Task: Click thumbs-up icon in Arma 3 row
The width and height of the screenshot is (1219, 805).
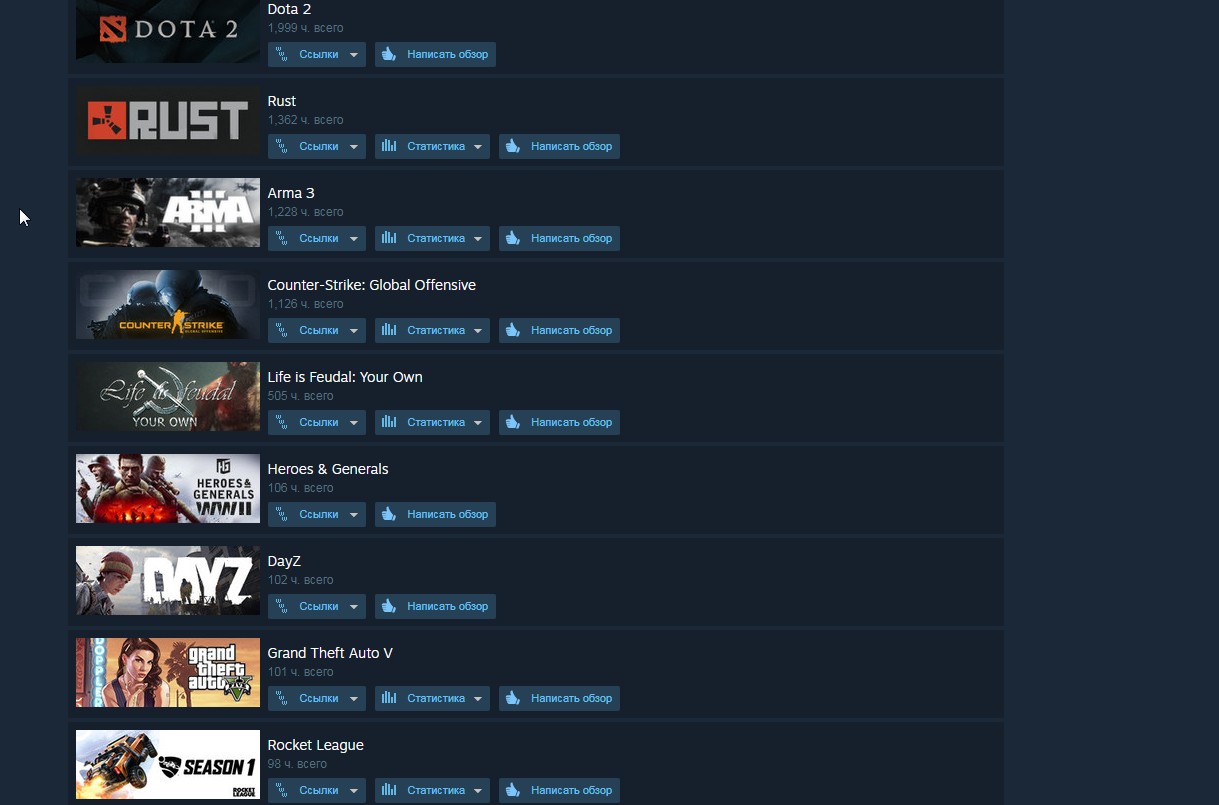Action: tap(514, 238)
